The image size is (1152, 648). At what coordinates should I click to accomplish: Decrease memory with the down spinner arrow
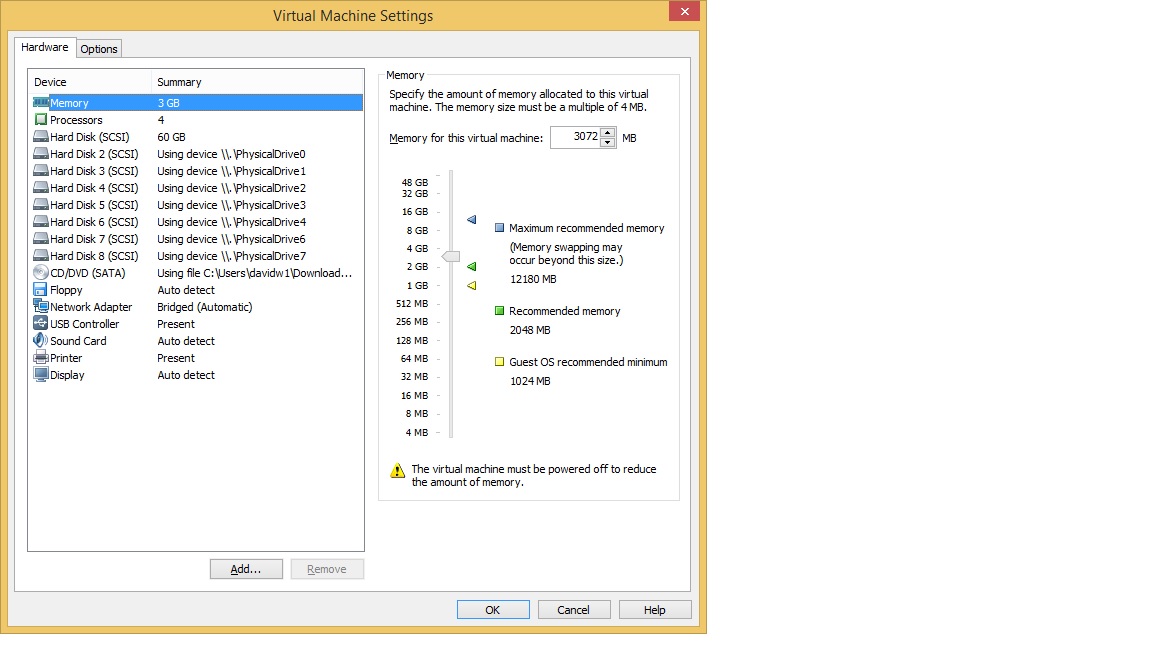(607, 143)
